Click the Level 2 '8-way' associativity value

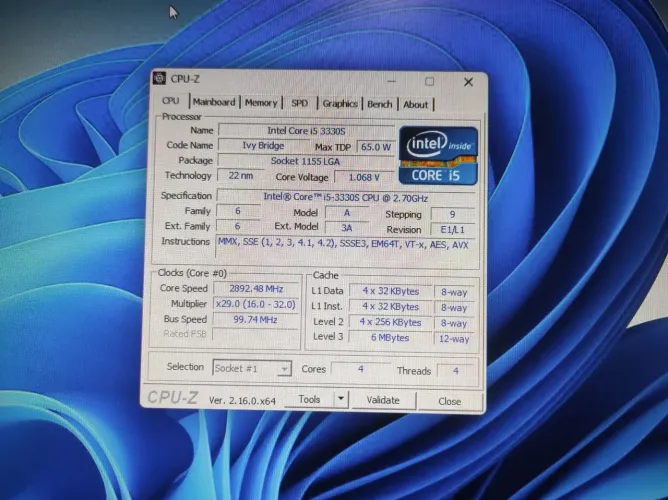tap(454, 323)
